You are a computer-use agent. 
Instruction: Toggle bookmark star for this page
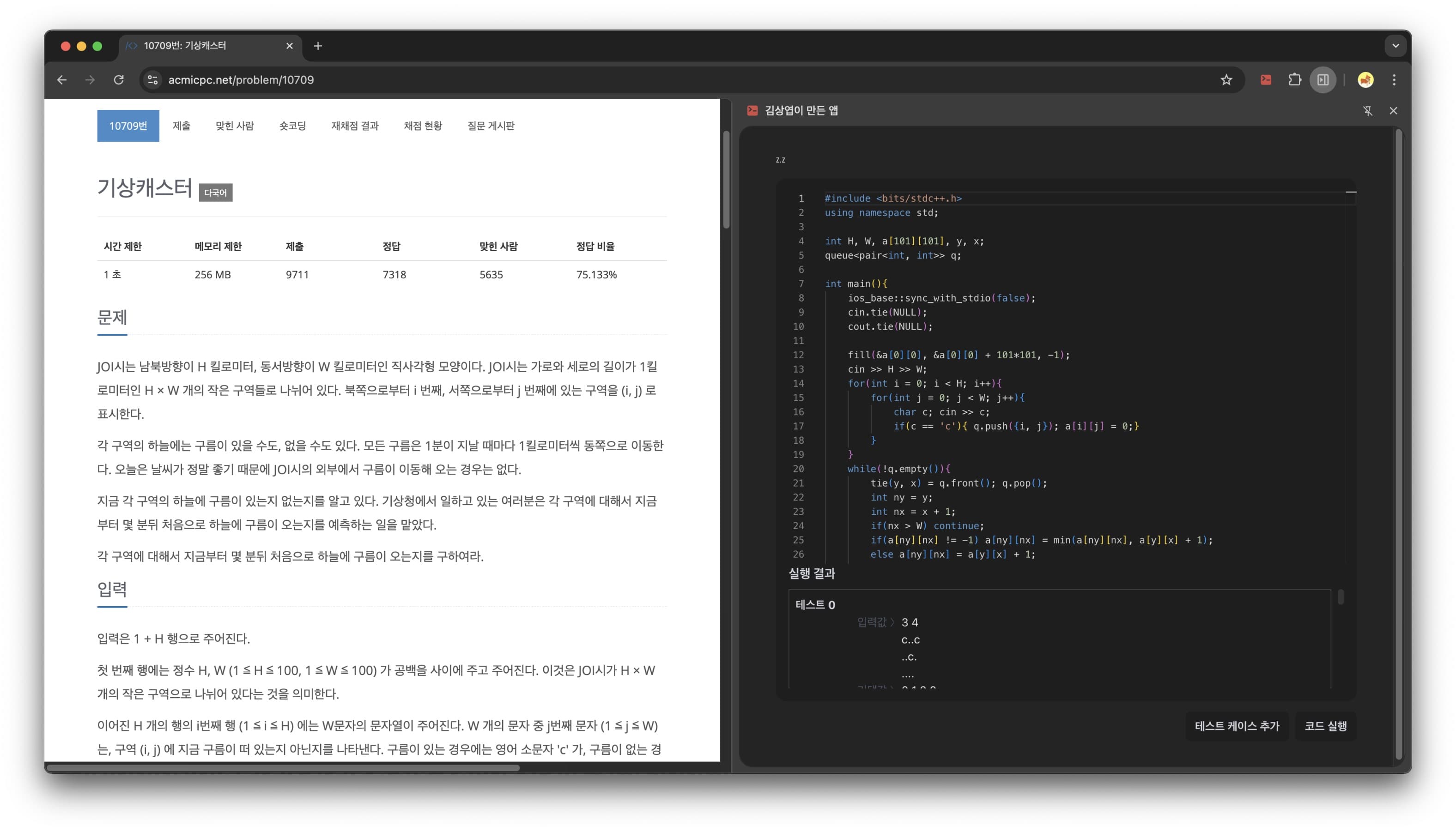coord(1227,80)
